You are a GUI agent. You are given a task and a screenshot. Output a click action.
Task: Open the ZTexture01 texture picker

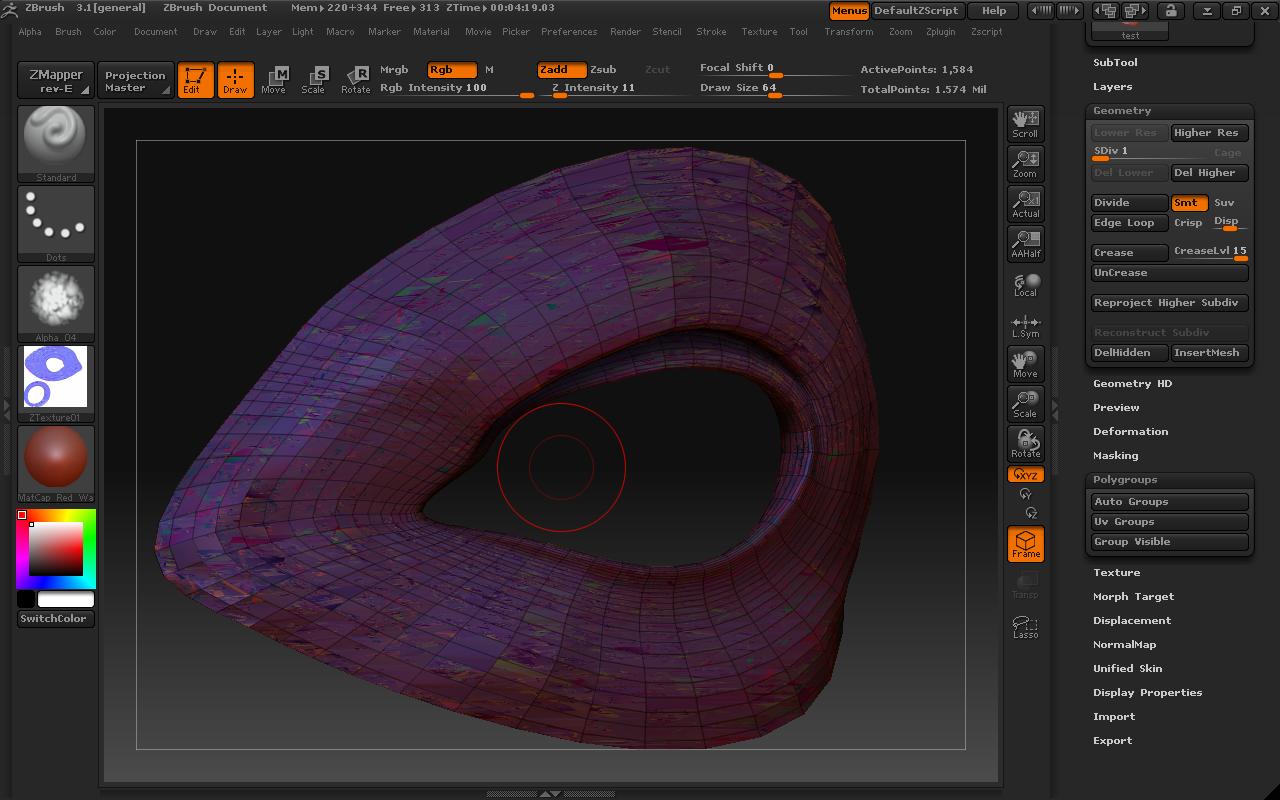(x=56, y=384)
